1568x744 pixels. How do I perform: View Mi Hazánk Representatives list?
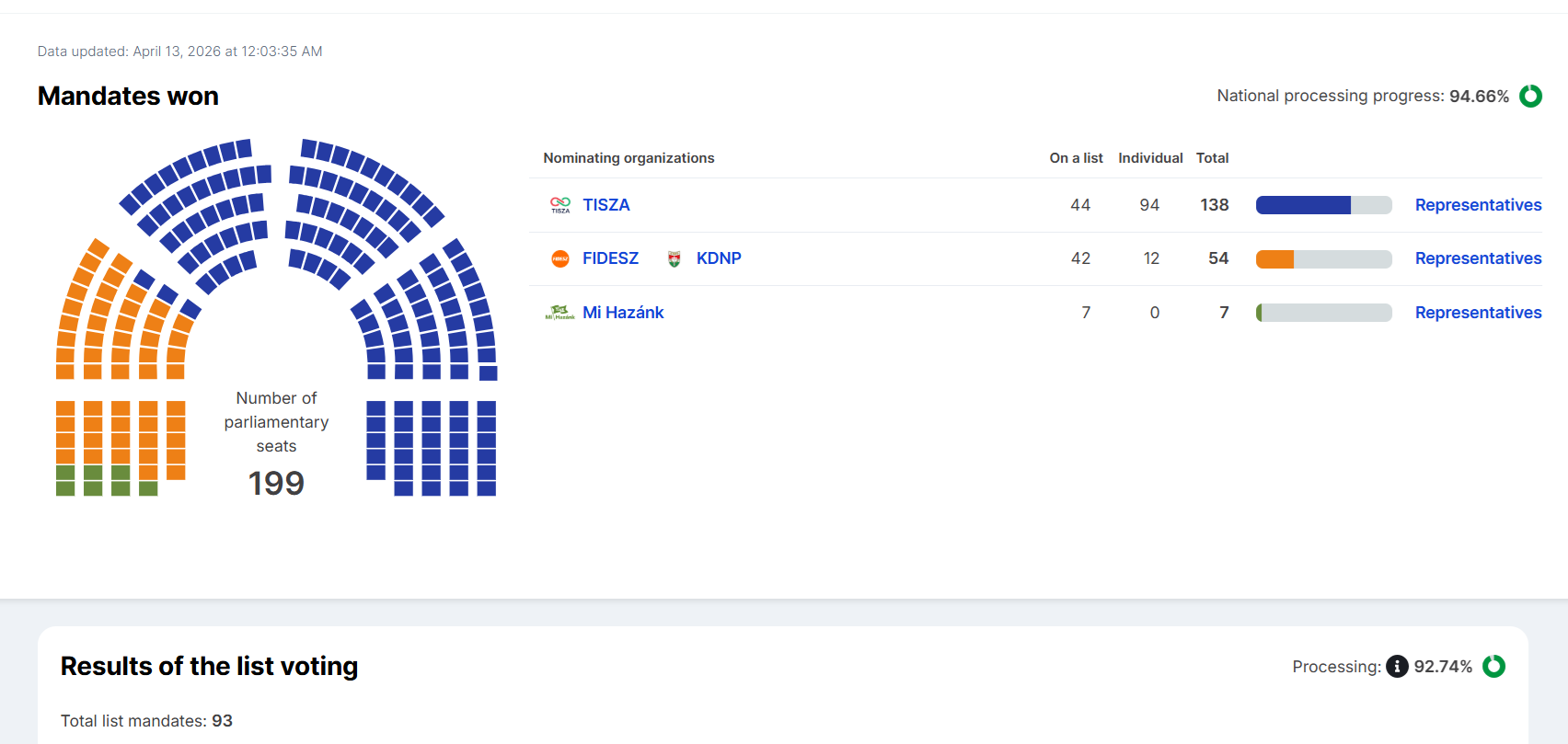pyautogui.click(x=1478, y=313)
